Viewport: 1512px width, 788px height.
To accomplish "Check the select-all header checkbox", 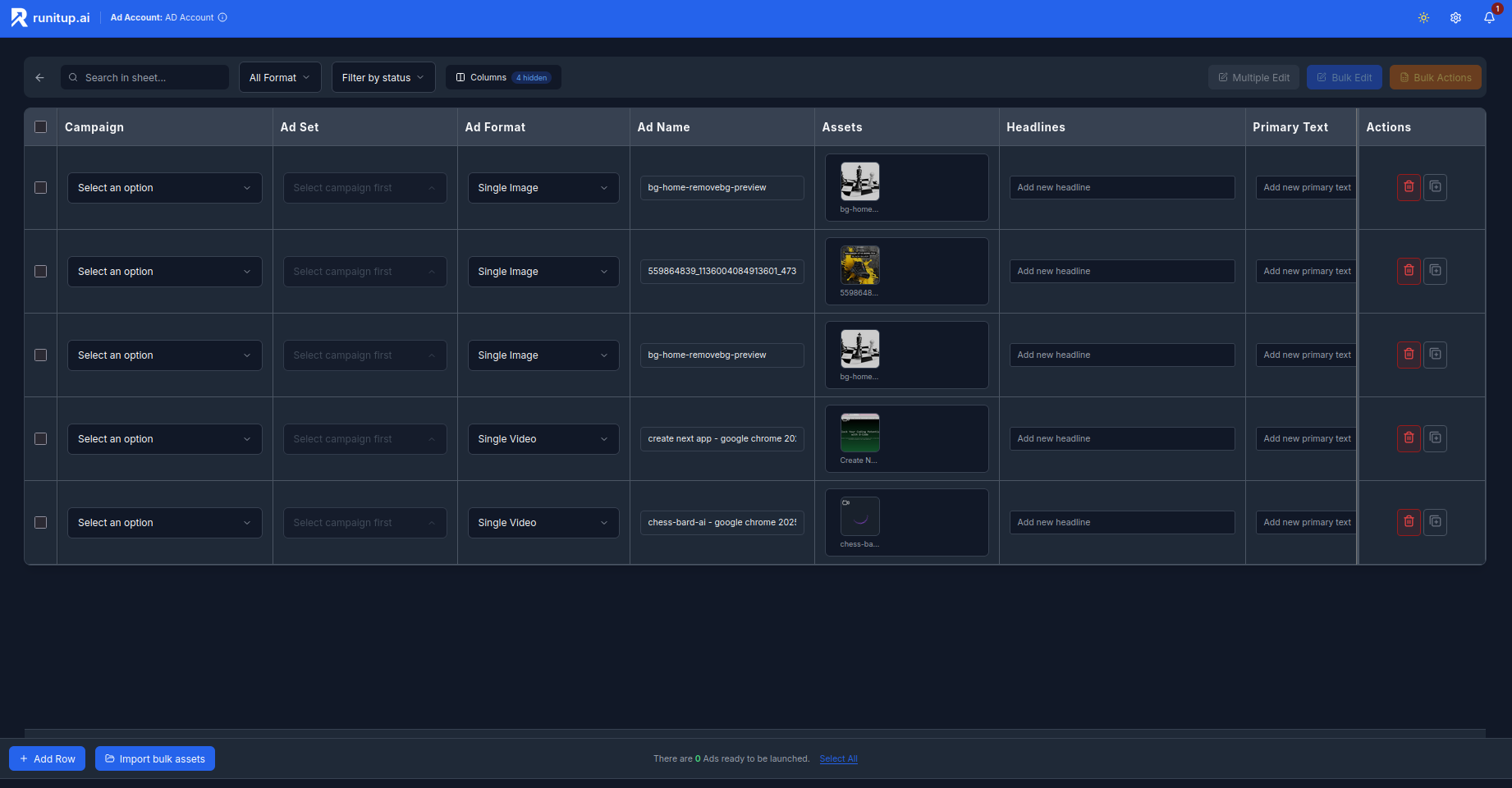I will [x=40, y=127].
